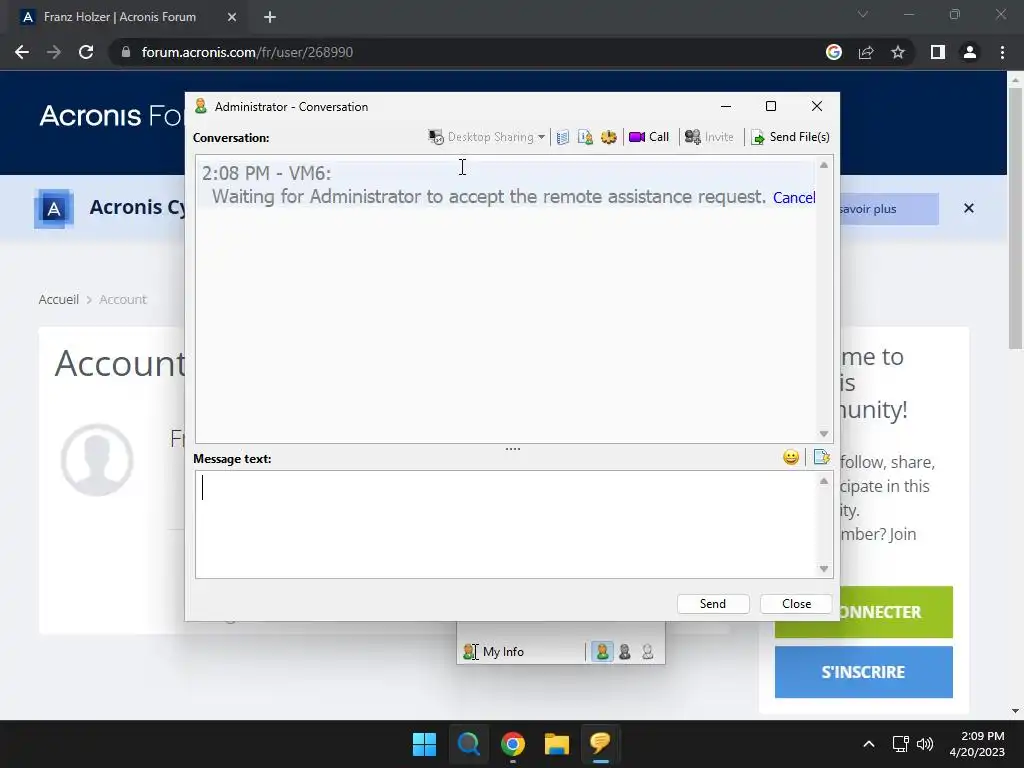Click the quick message template icon
Screen dimensions: 1024x768
(x=822, y=457)
